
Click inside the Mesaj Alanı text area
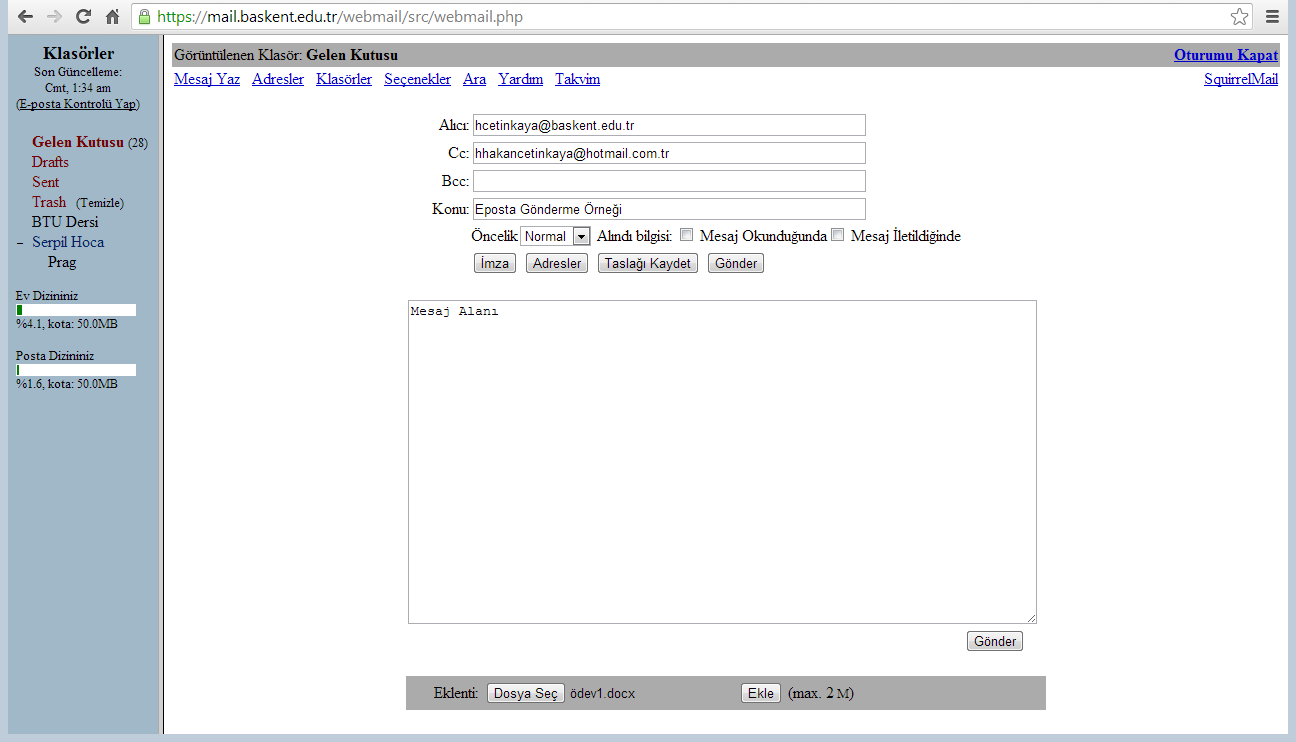(x=722, y=462)
